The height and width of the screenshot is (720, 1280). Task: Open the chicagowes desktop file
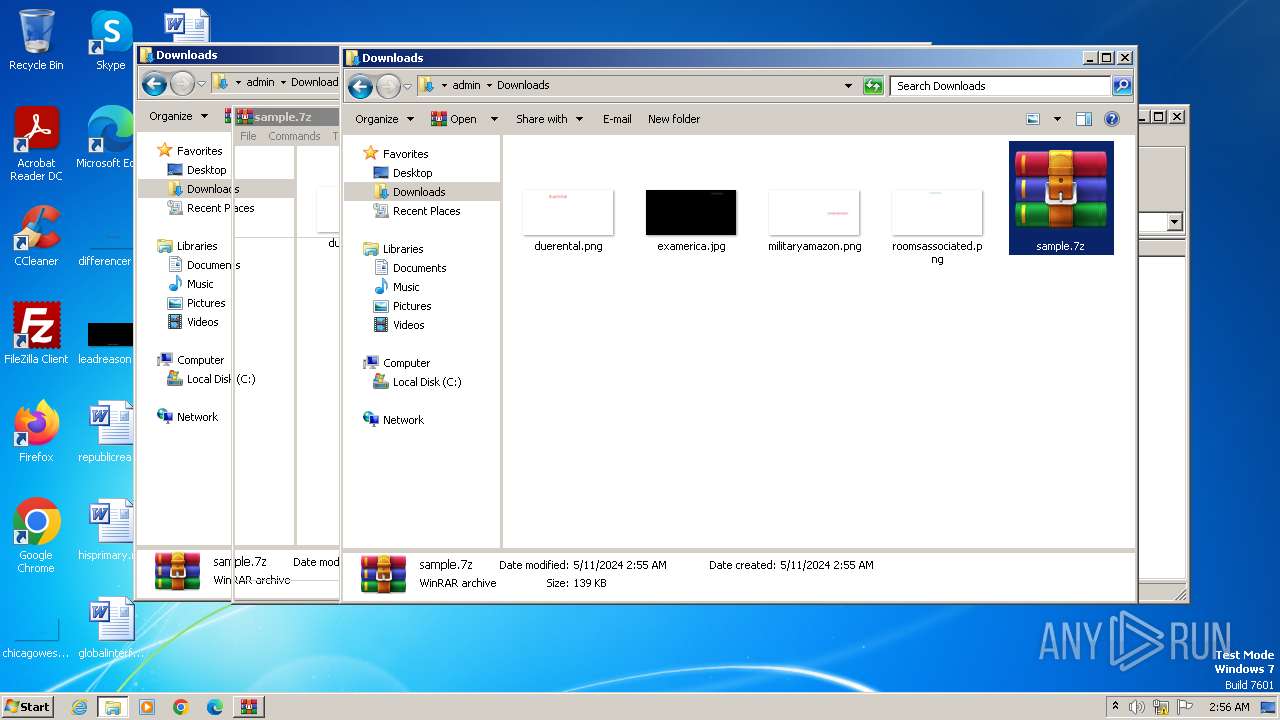coord(36,640)
